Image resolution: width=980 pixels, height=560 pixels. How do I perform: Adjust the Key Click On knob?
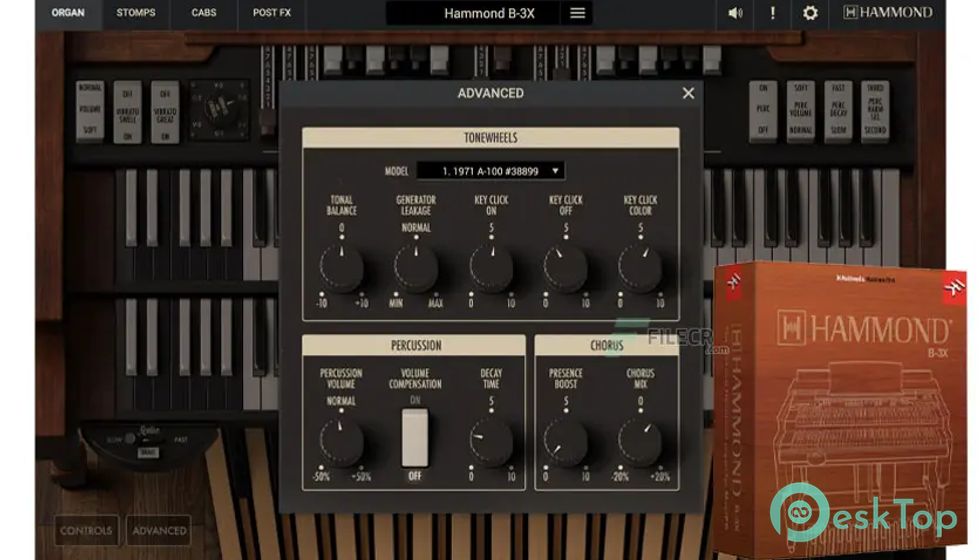491,269
